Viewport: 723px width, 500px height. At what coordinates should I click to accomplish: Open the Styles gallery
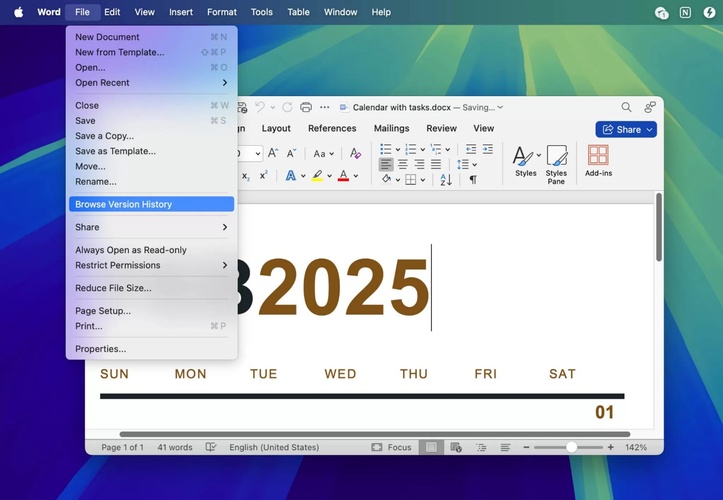(526, 161)
